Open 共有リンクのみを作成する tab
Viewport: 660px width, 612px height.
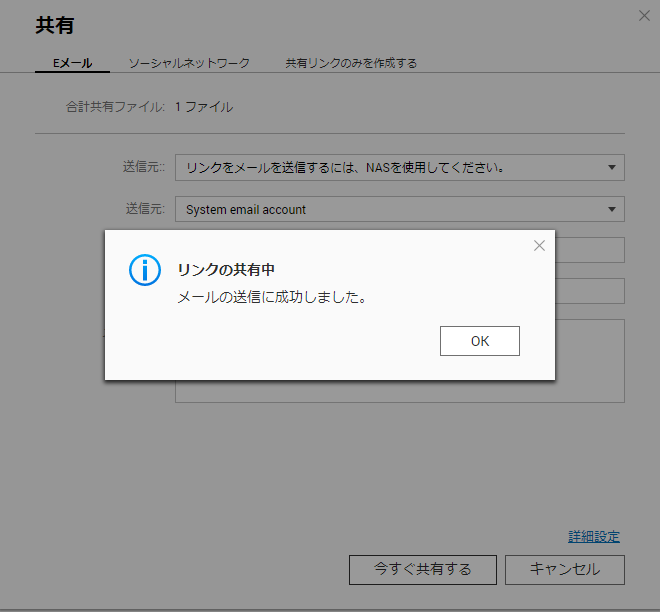(x=351, y=63)
